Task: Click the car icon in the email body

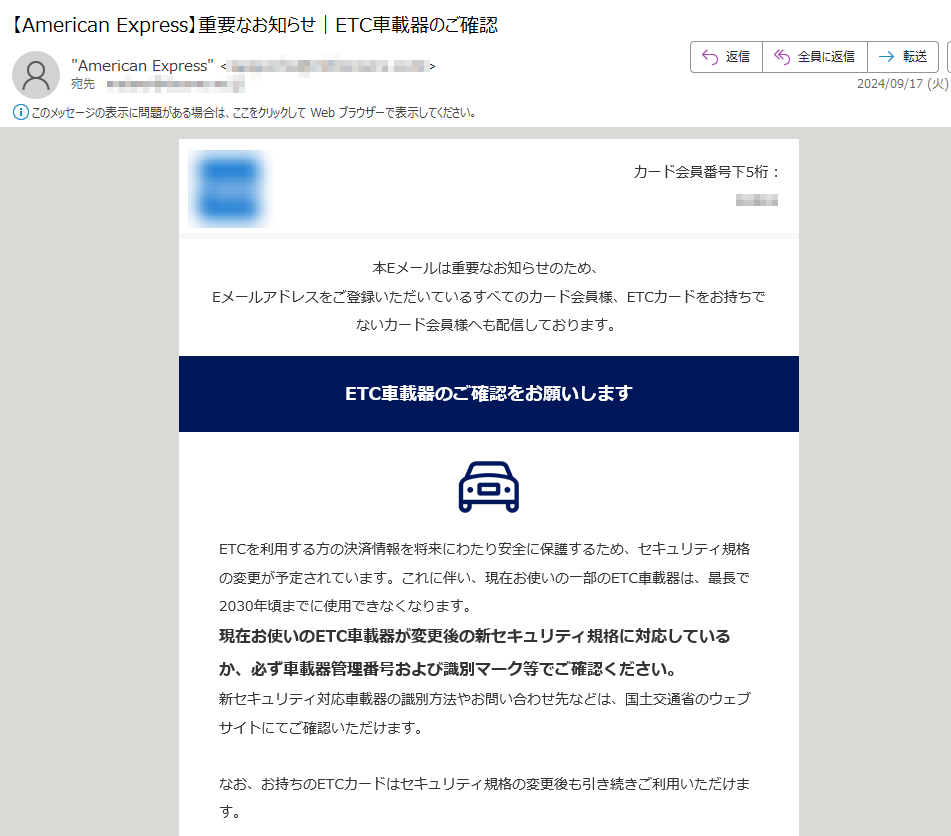Action: 488,487
